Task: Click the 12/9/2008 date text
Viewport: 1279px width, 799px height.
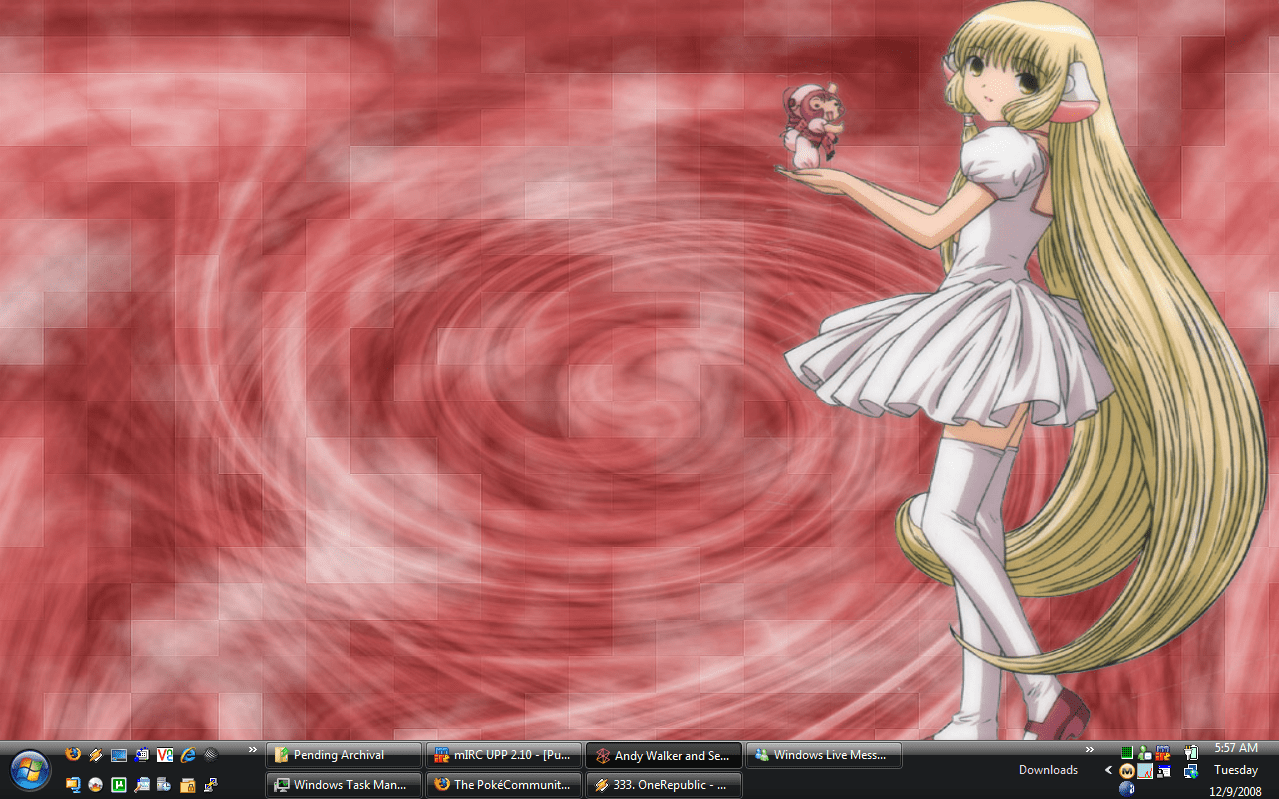Action: pyautogui.click(x=1236, y=791)
